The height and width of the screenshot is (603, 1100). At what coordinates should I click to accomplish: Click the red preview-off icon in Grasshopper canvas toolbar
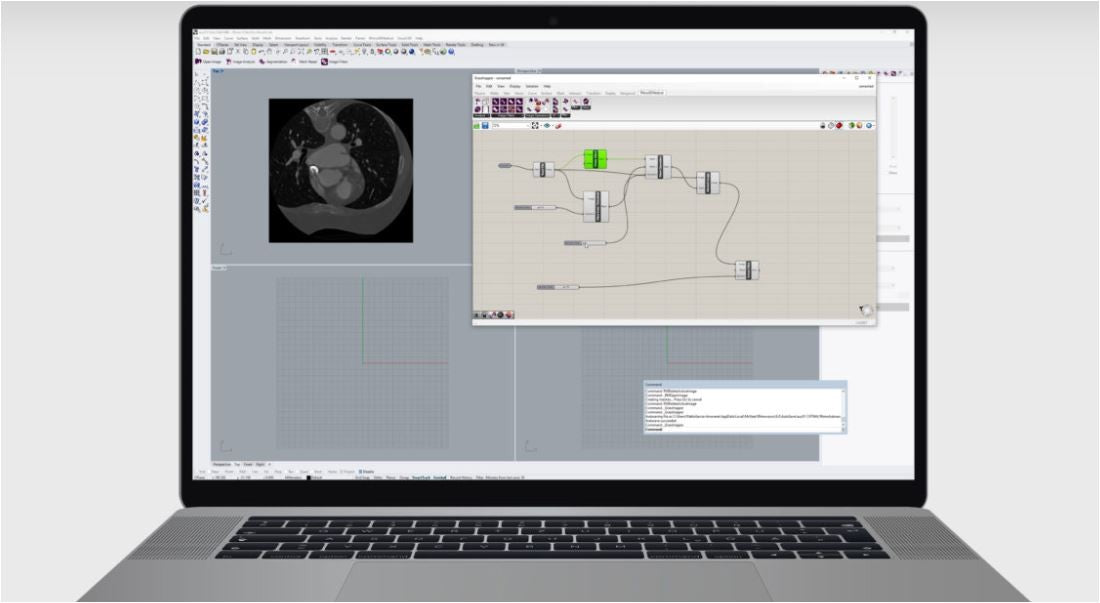click(x=839, y=125)
